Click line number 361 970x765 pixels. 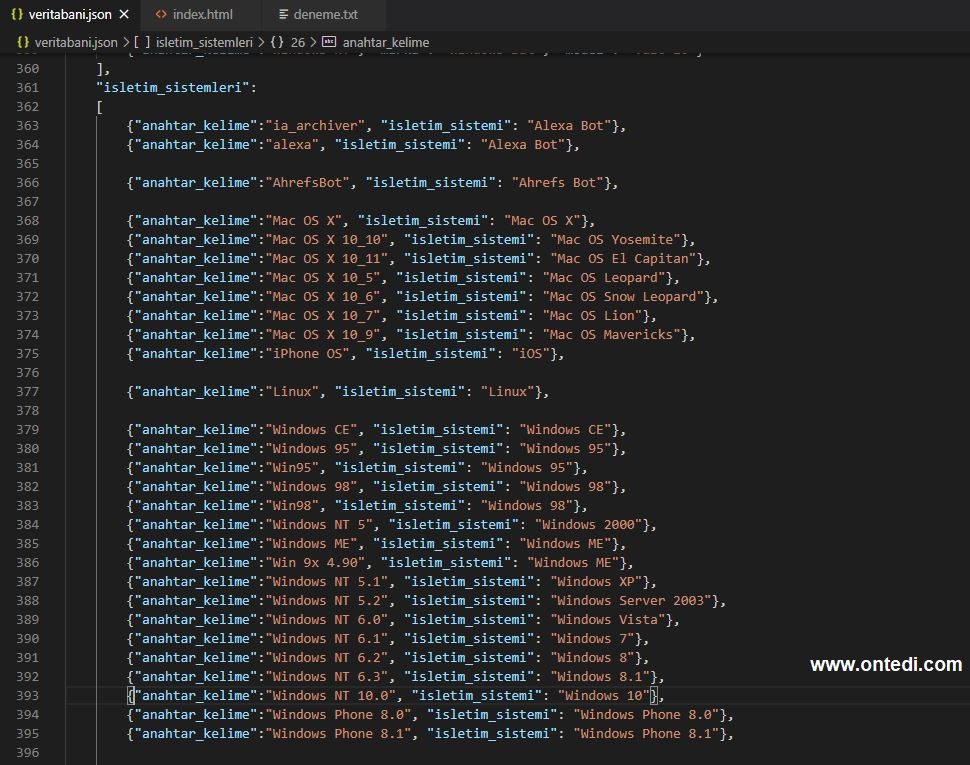(x=27, y=88)
